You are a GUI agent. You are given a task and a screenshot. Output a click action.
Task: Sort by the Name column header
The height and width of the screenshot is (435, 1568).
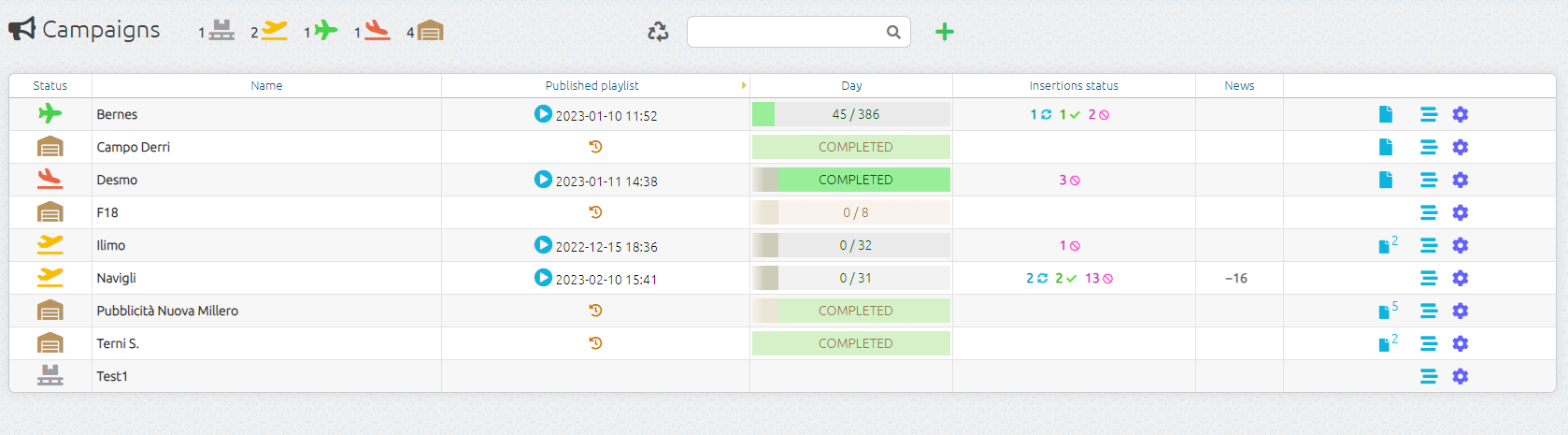click(x=266, y=85)
